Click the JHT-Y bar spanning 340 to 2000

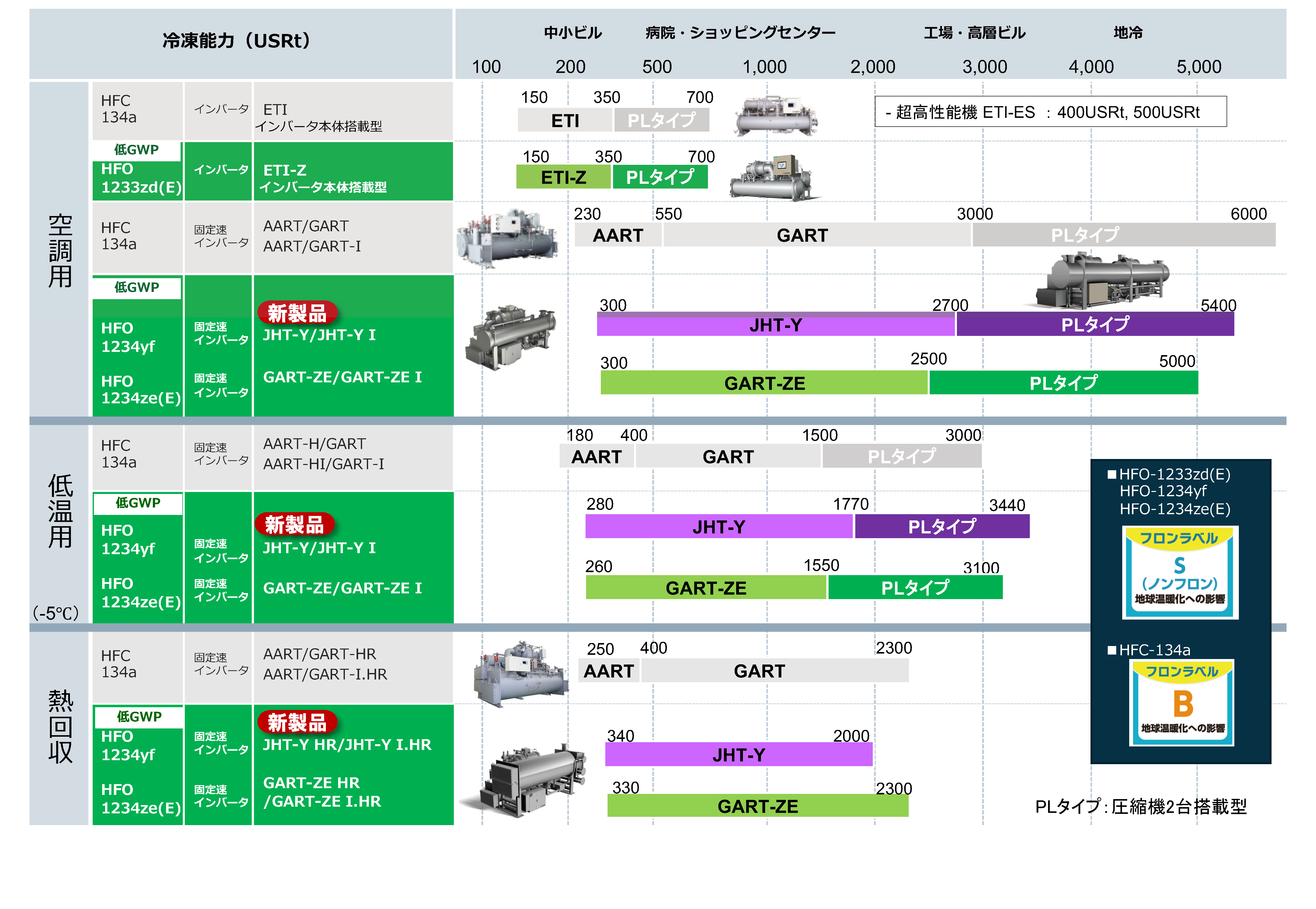[x=739, y=754]
